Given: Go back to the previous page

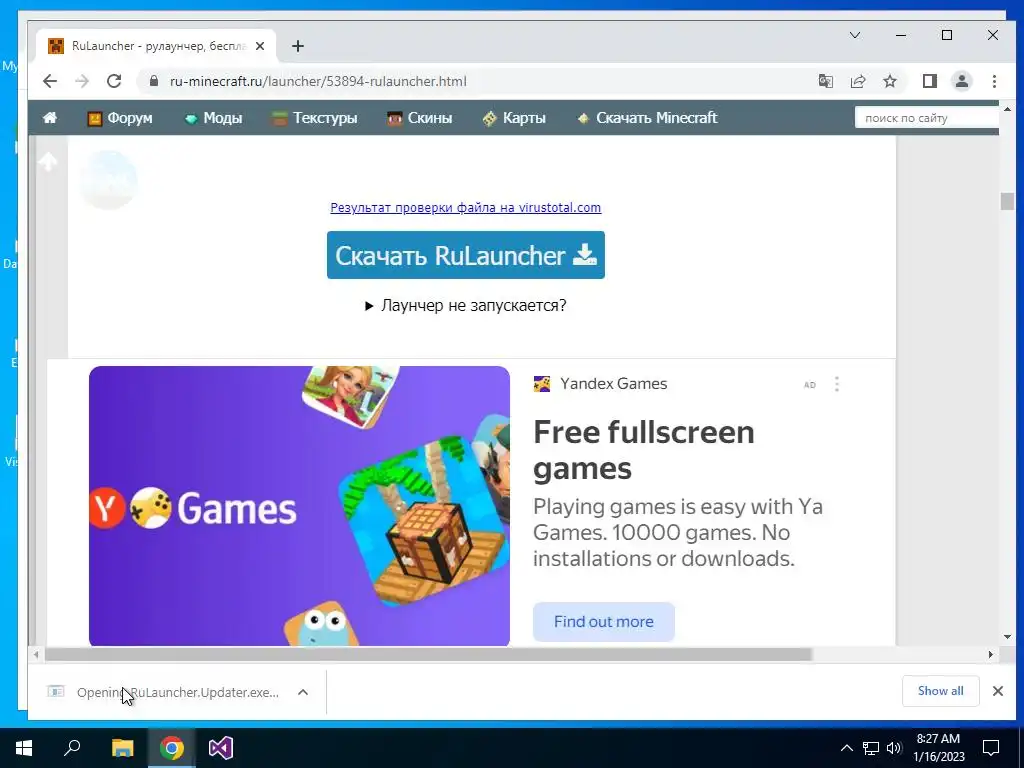Looking at the screenshot, I should tap(50, 81).
